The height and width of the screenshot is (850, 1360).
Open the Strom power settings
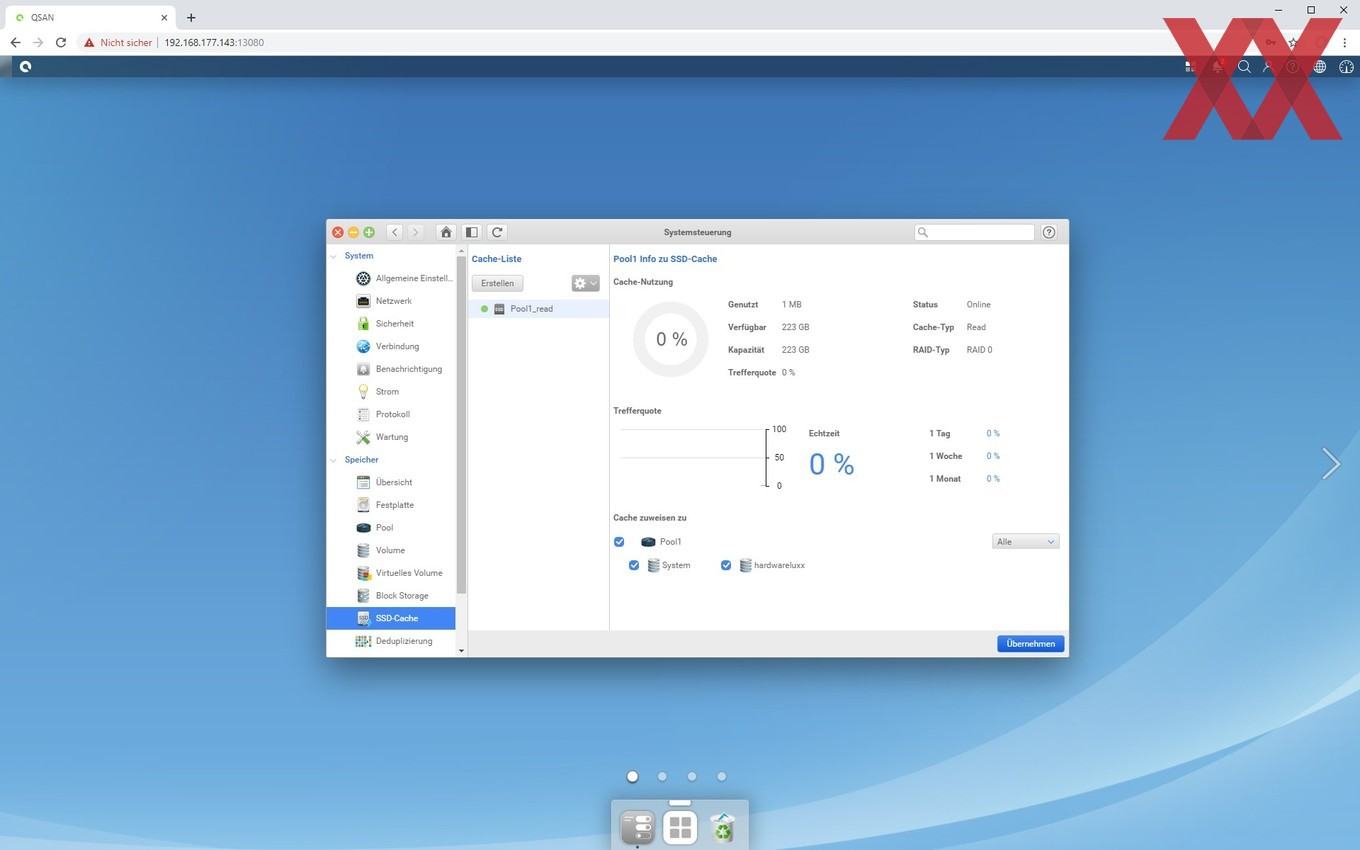[378, 392]
